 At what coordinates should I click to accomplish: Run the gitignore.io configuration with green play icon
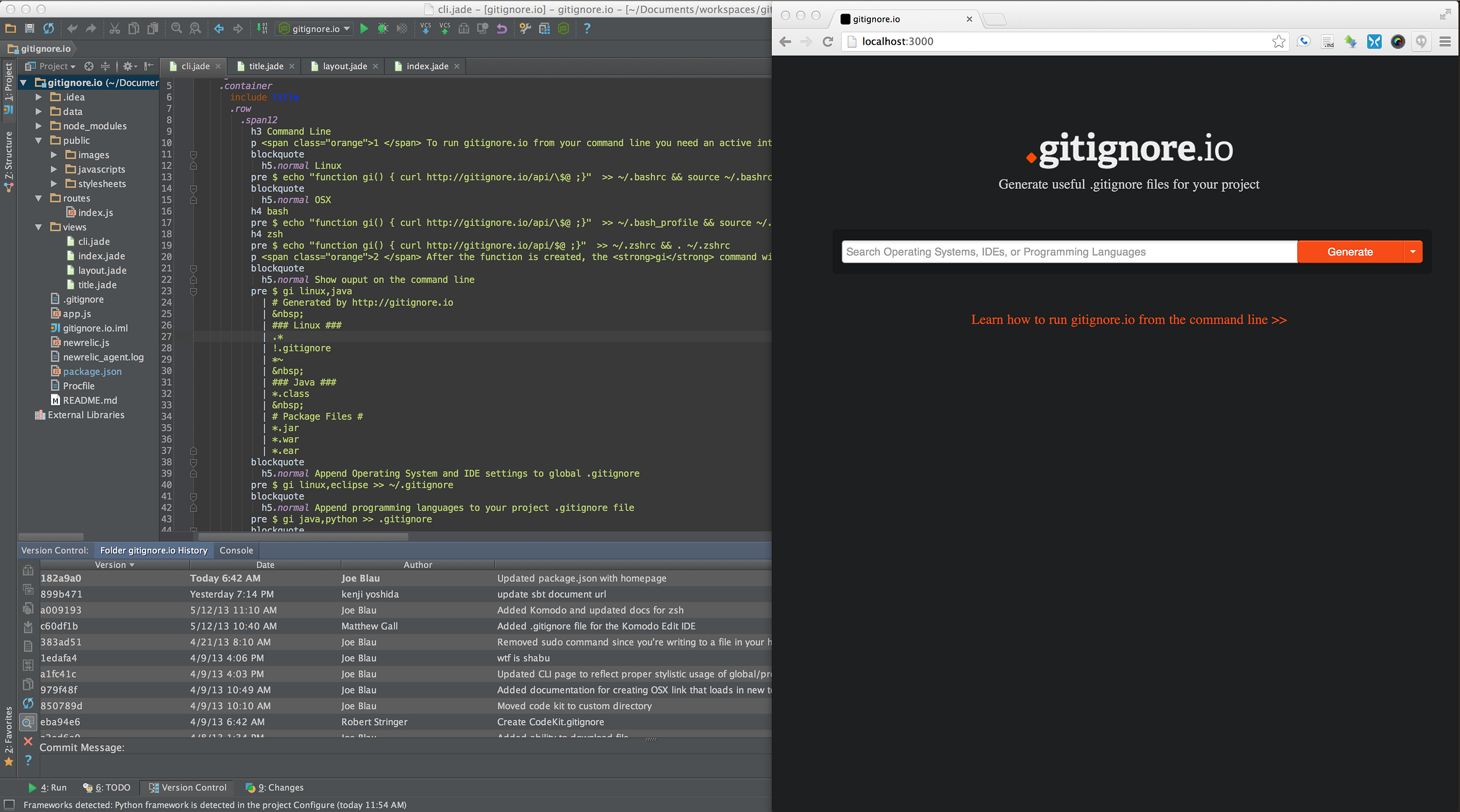click(x=364, y=28)
